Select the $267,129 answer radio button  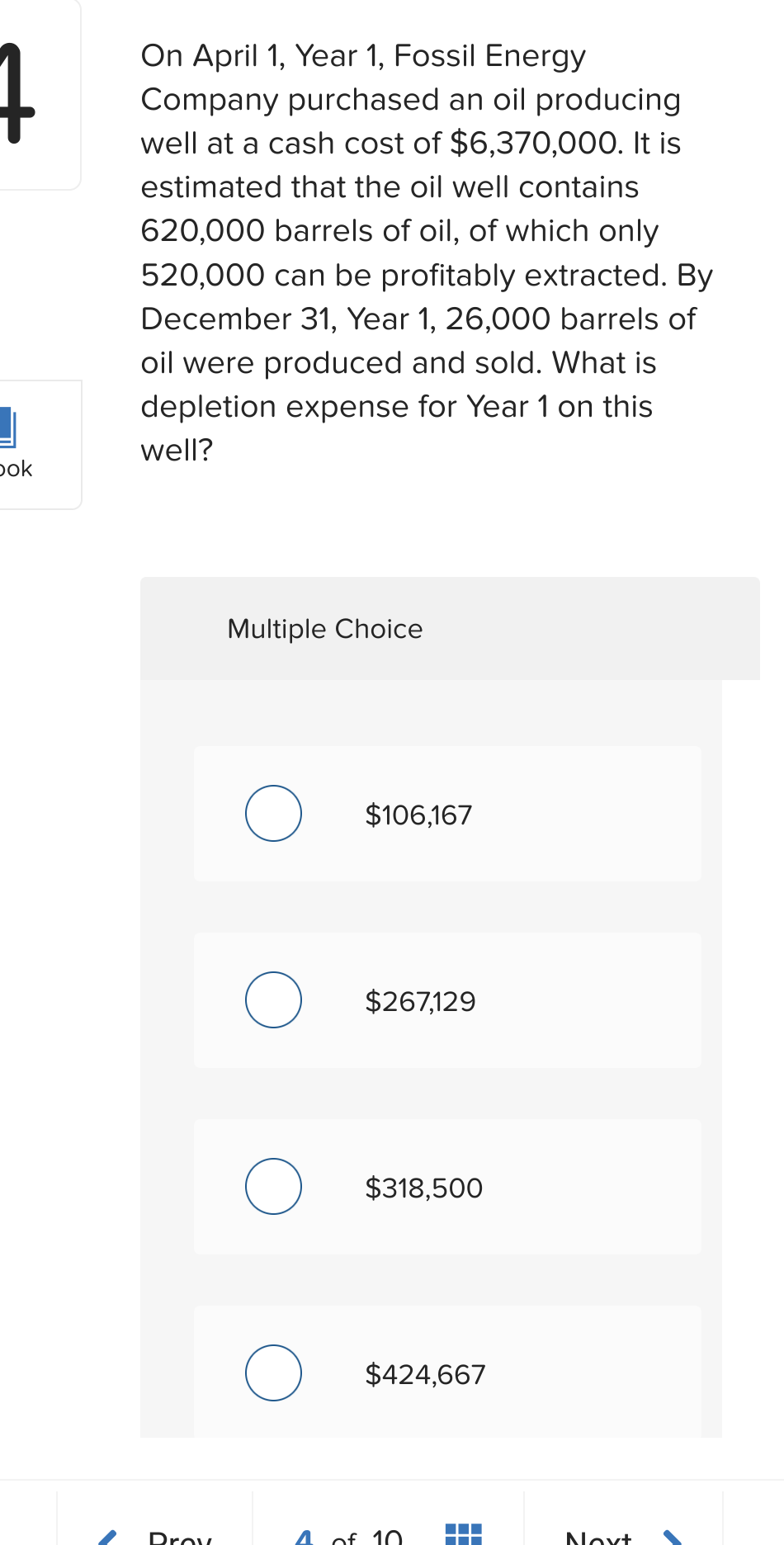273,999
